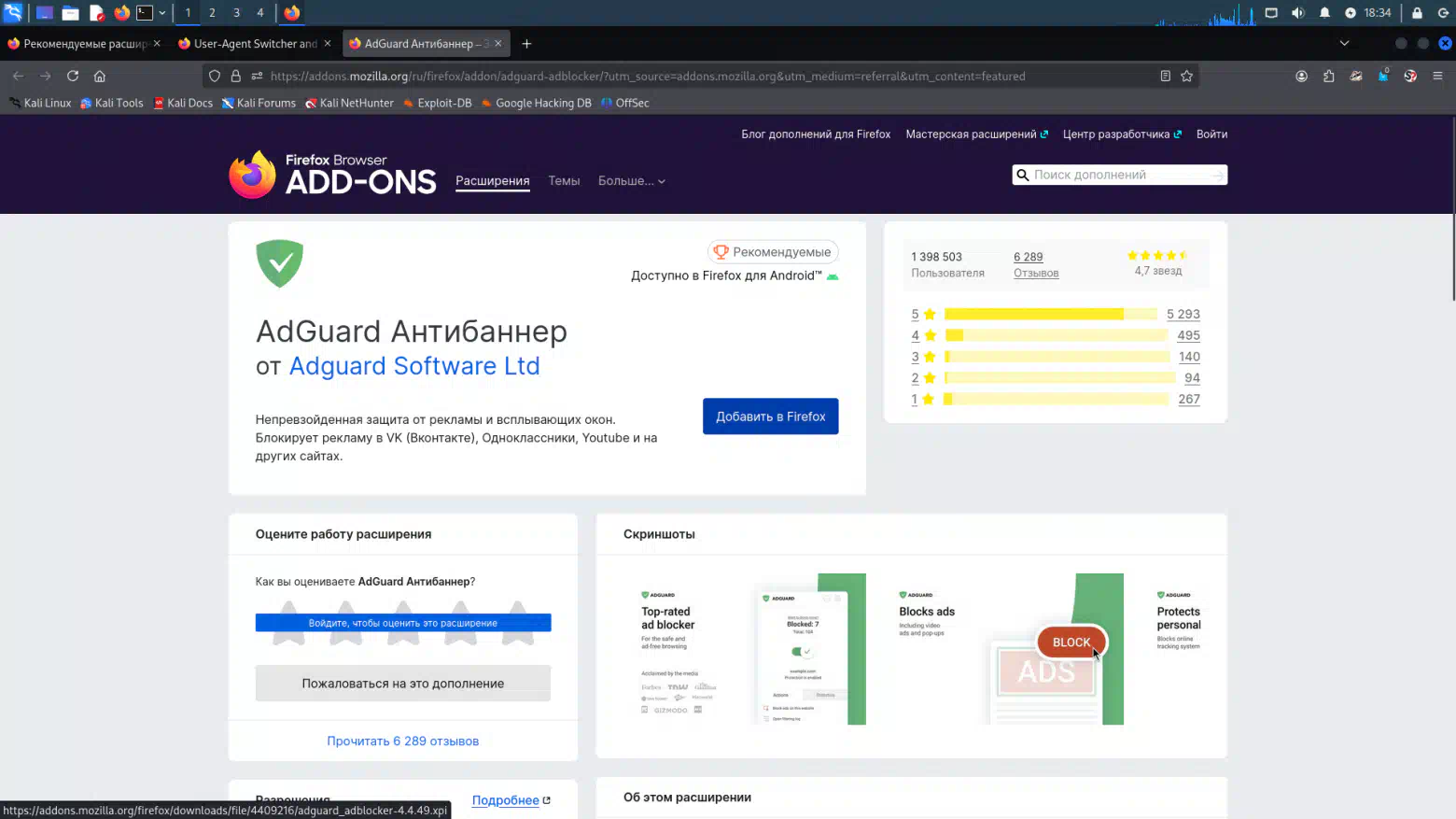Click the lock screen tray icon
The width and height of the screenshot is (1456, 819).
(1417, 12)
